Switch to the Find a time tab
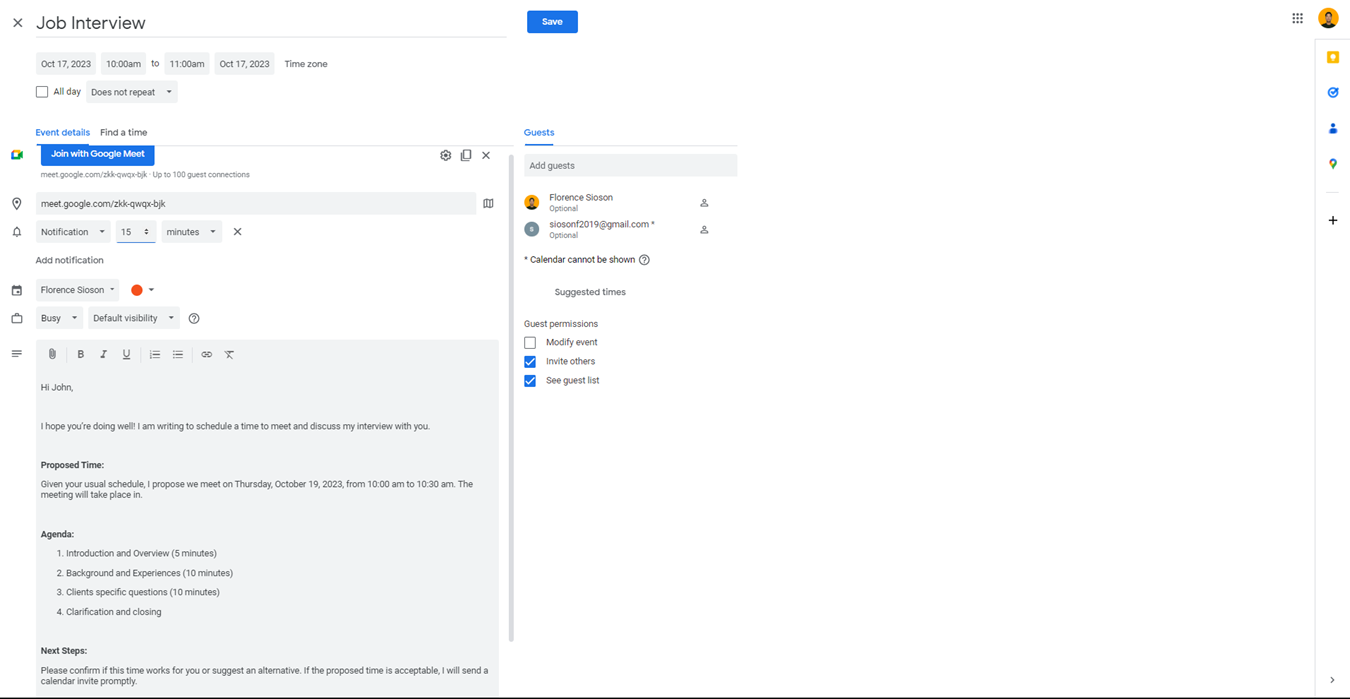The image size is (1350, 699). click(x=123, y=132)
